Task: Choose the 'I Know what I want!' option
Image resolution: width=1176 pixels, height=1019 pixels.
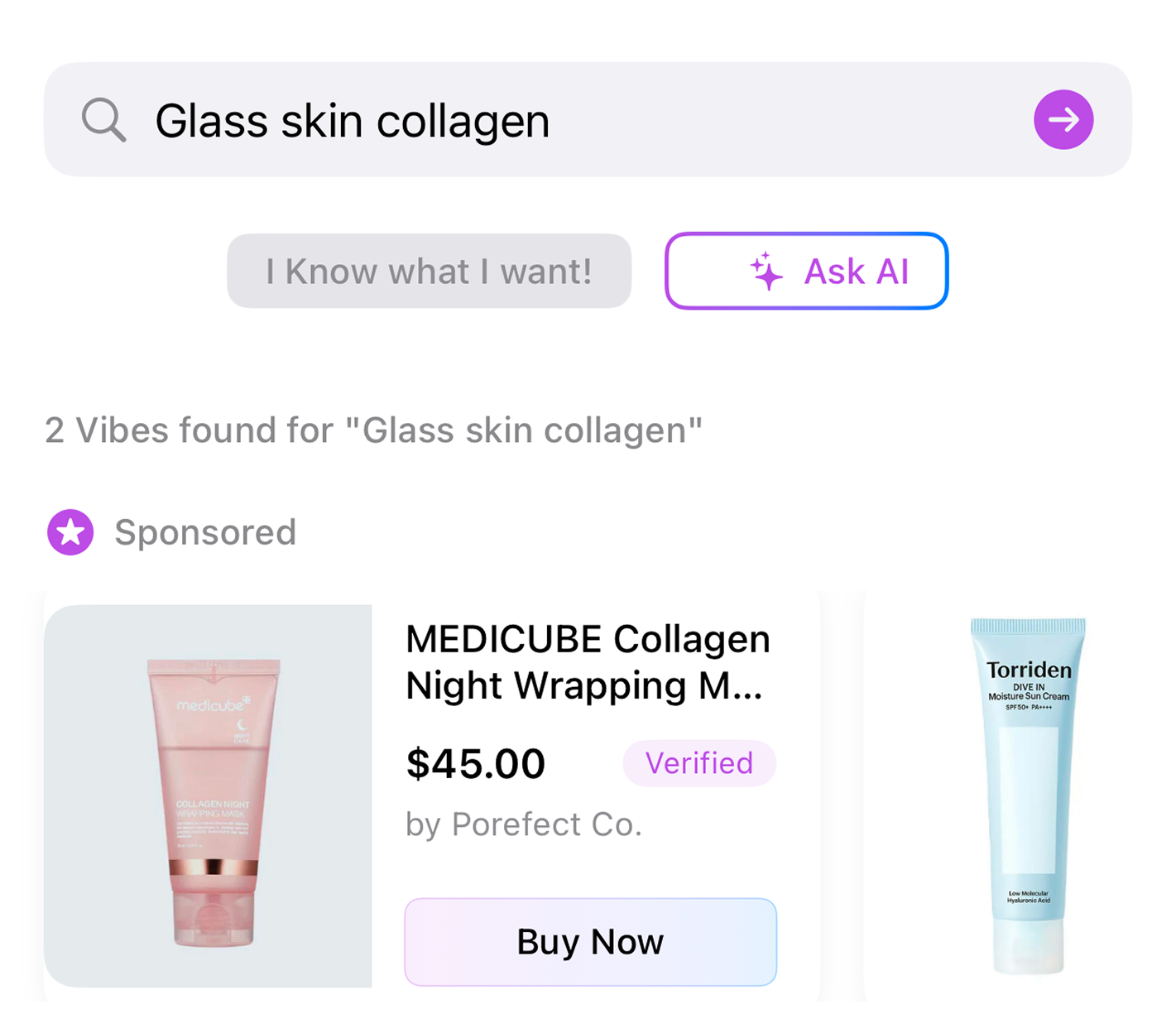Action: coord(429,271)
